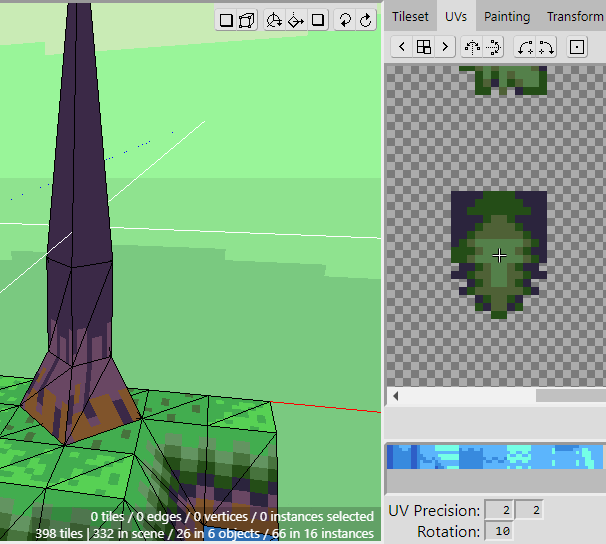The height and width of the screenshot is (544, 606).
Task: Go to previous tile with left chevron
Action: [x=401, y=47]
